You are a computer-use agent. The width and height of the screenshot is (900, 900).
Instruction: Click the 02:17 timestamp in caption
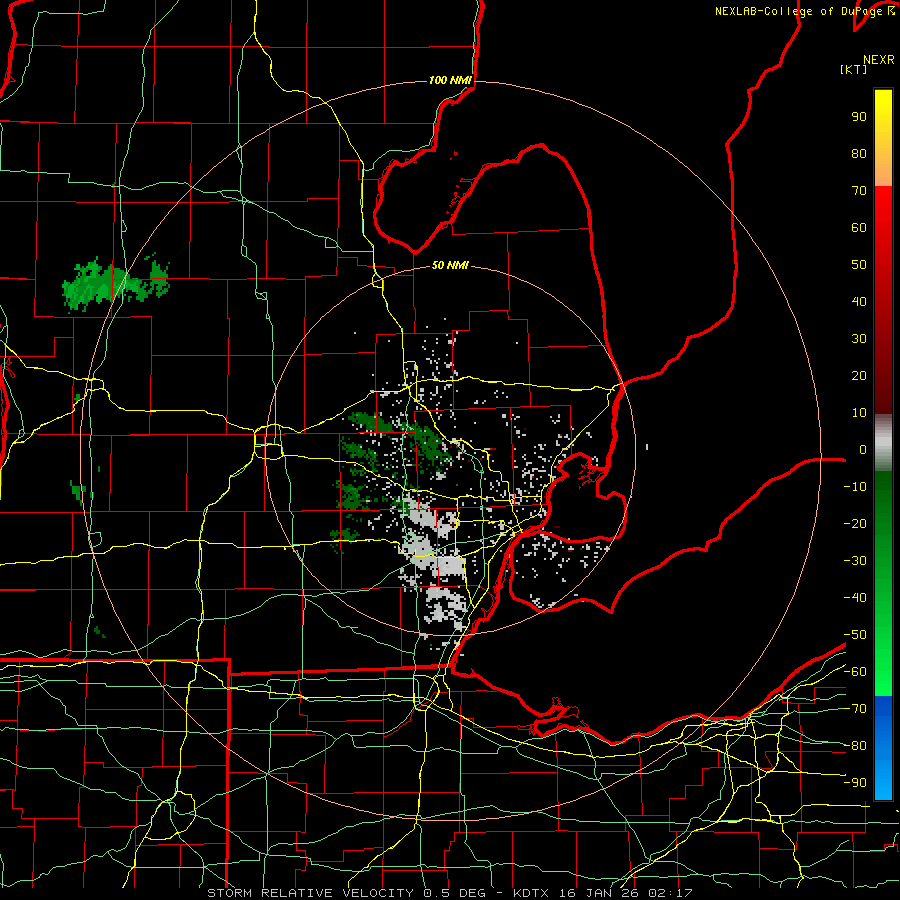coord(670,893)
